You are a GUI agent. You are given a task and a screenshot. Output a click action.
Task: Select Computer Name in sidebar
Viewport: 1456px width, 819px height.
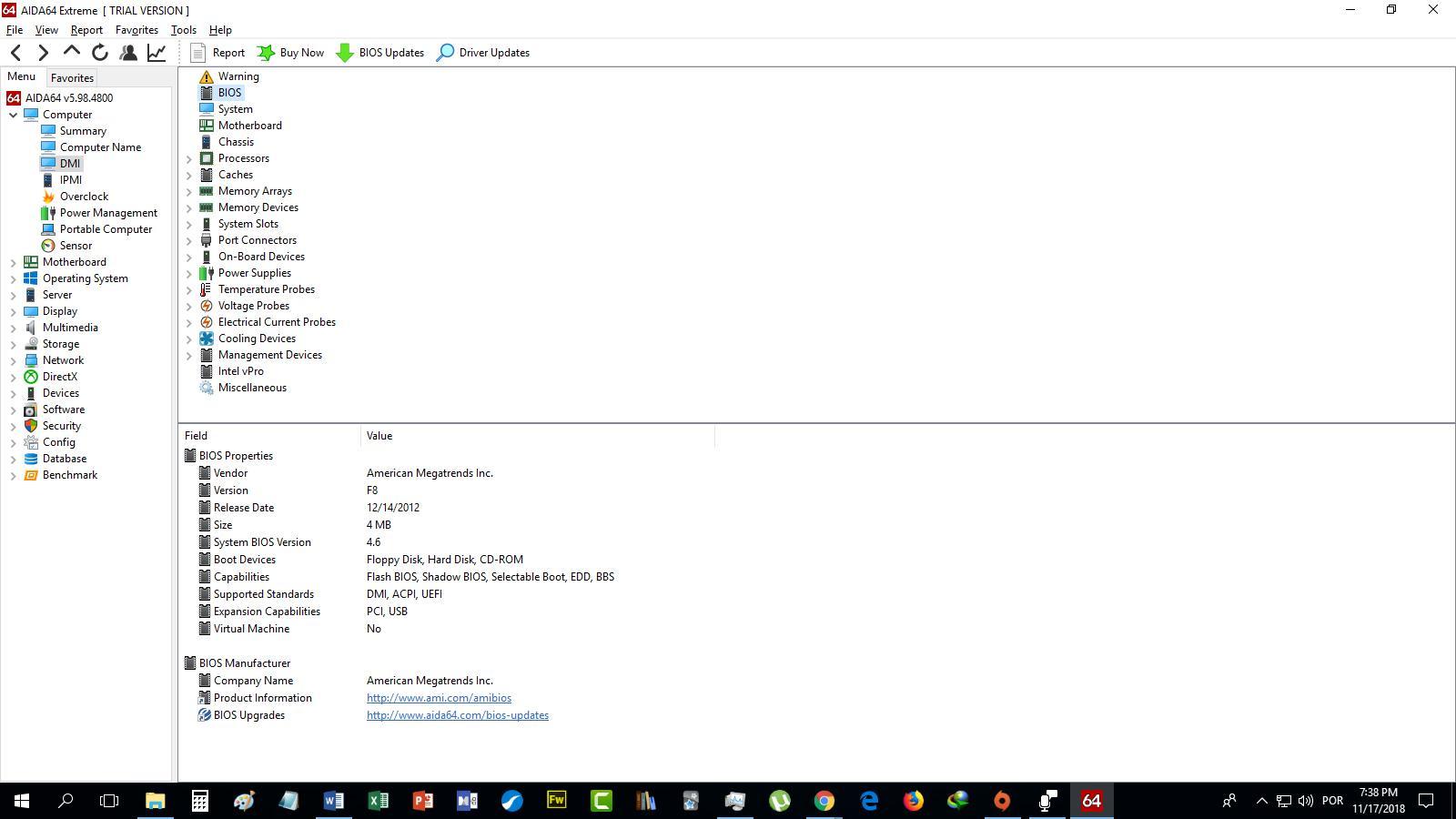[100, 147]
